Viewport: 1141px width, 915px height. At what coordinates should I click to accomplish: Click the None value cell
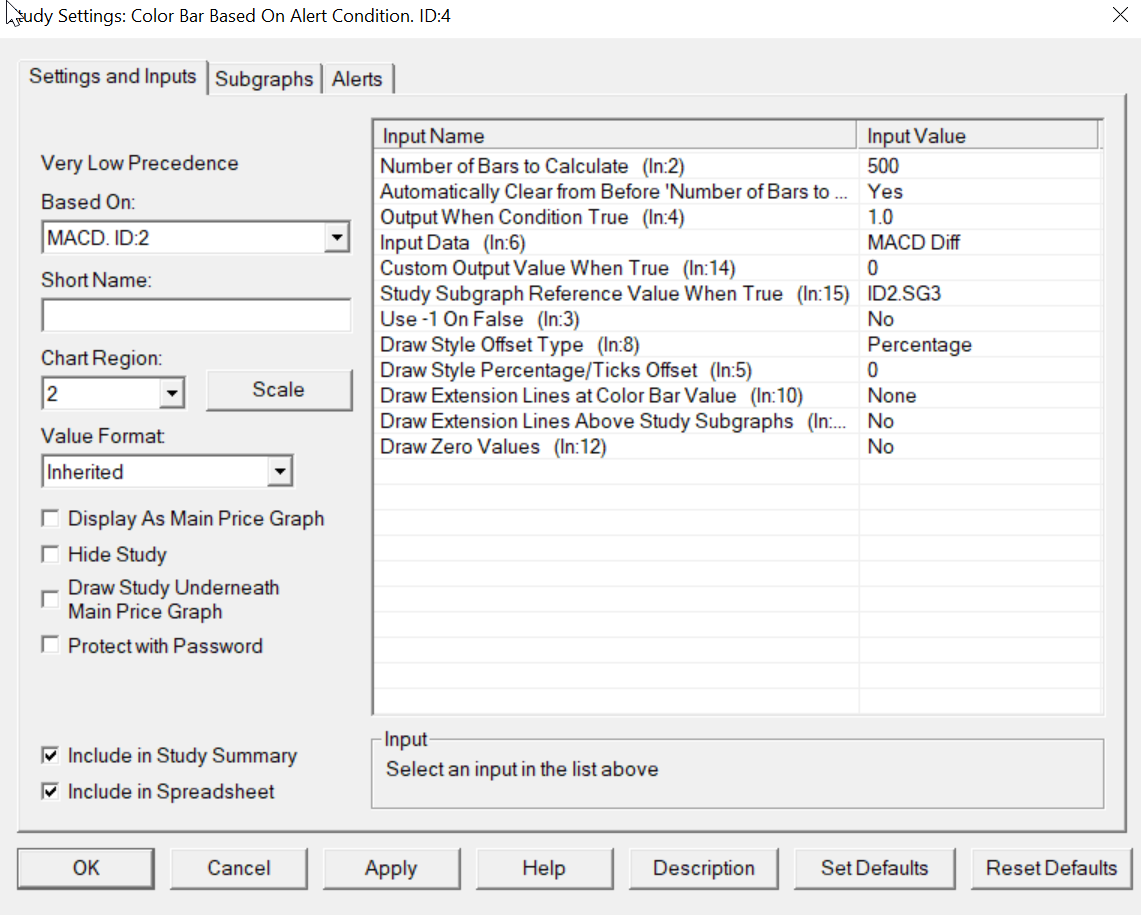point(979,395)
